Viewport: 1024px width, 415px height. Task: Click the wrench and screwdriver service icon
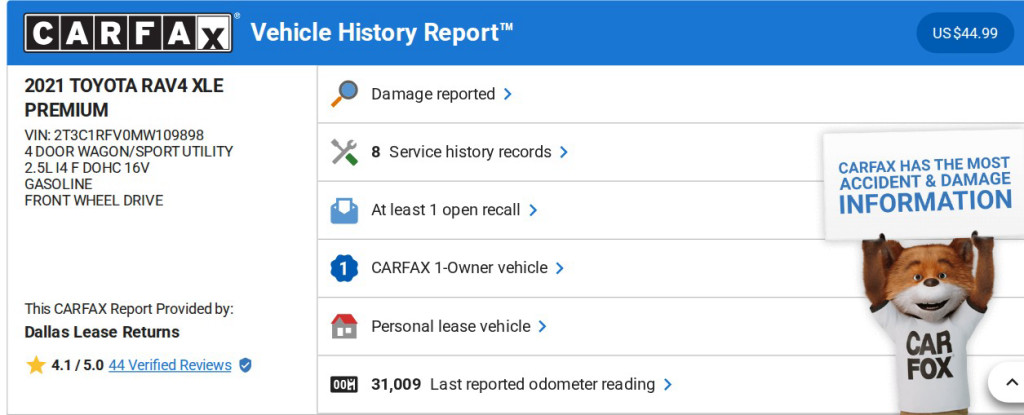click(x=344, y=152)
